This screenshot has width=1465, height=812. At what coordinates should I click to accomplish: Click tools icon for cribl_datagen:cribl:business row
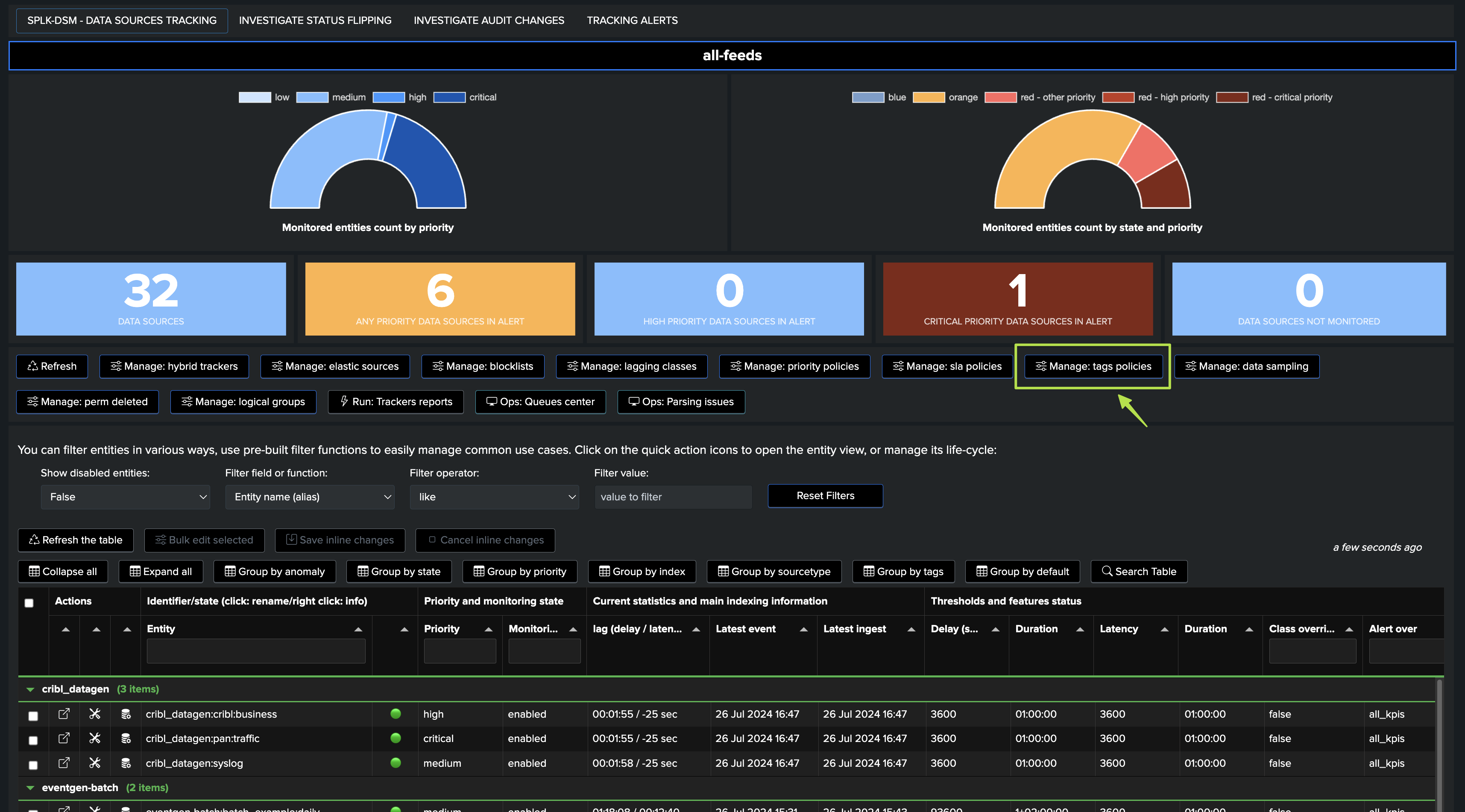point(95,714)
